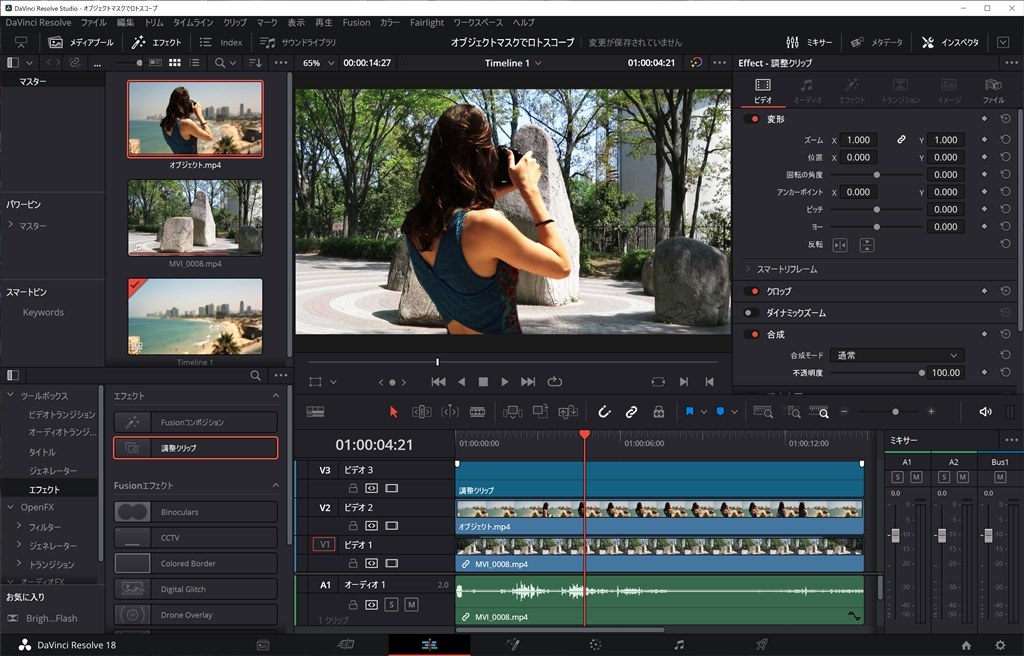Open the Sound Library panel
Viewport: 1024px width, 656px height.
[x=298, y=42]
